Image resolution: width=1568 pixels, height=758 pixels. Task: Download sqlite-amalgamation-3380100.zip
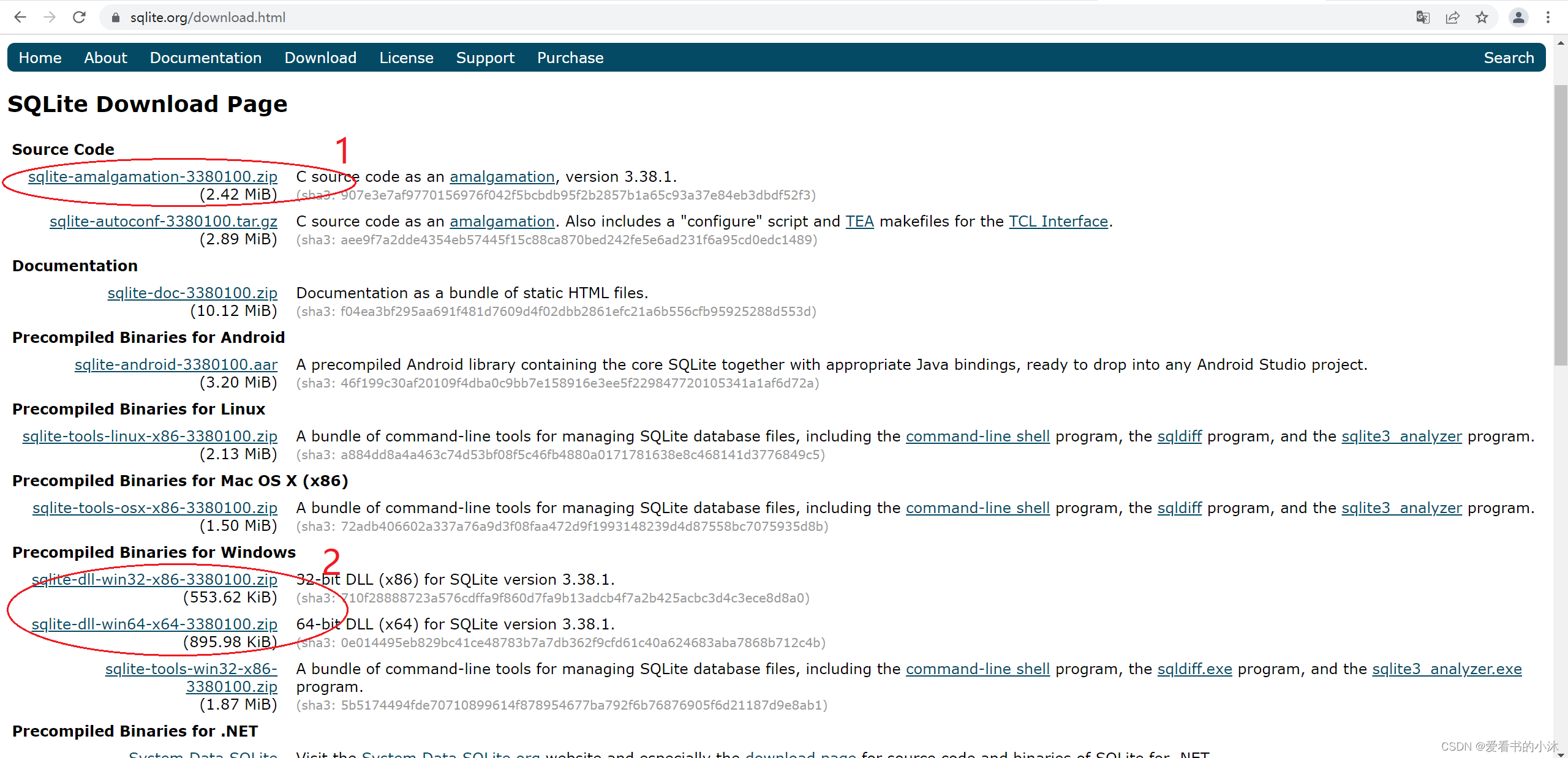click(x=153, y=176)
